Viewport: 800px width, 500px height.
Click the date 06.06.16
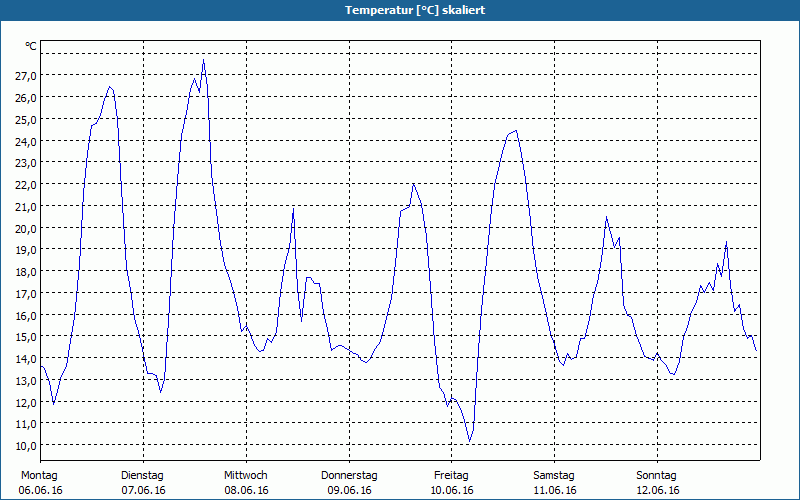(x=40, y=490)
